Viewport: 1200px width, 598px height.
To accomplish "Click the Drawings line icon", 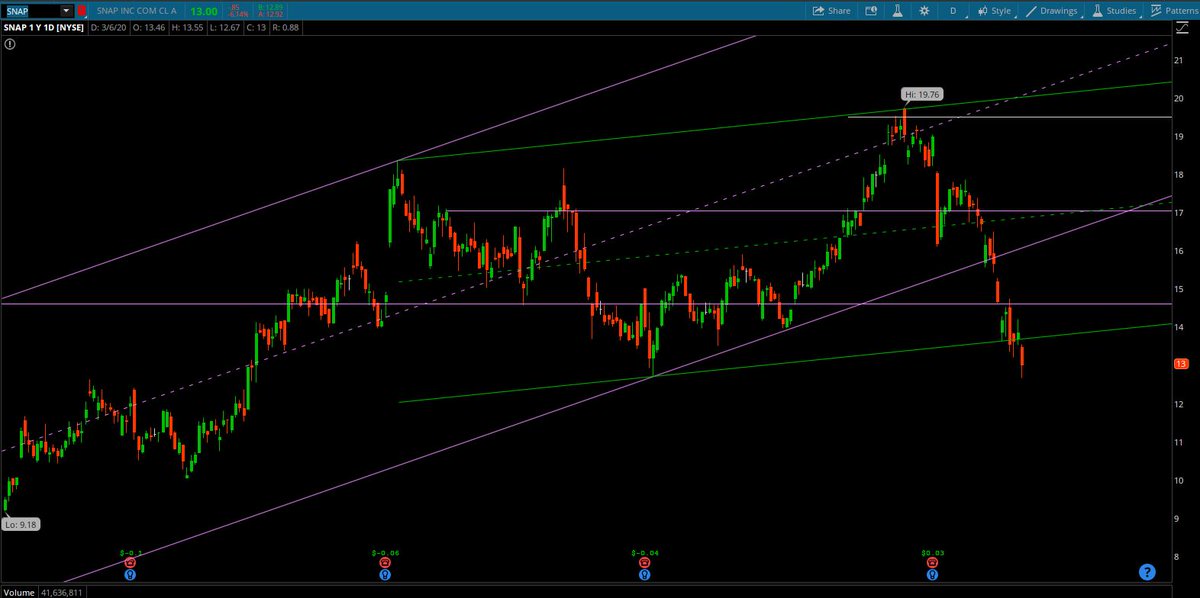I will coord(1032,10).
